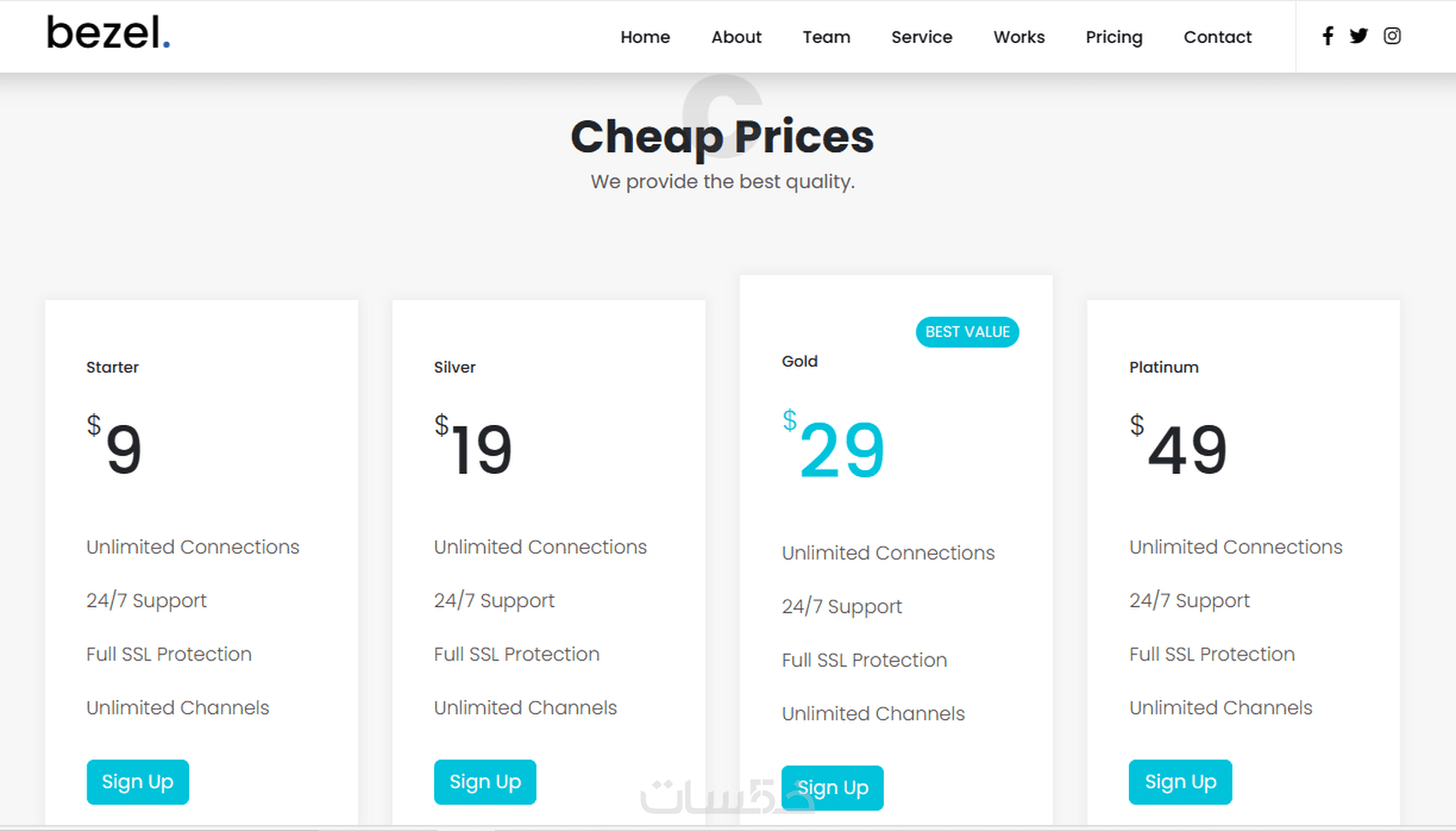The image size is (1456, 831).
Task: Sign up for the Silver plan
Action: pos(485,781)
